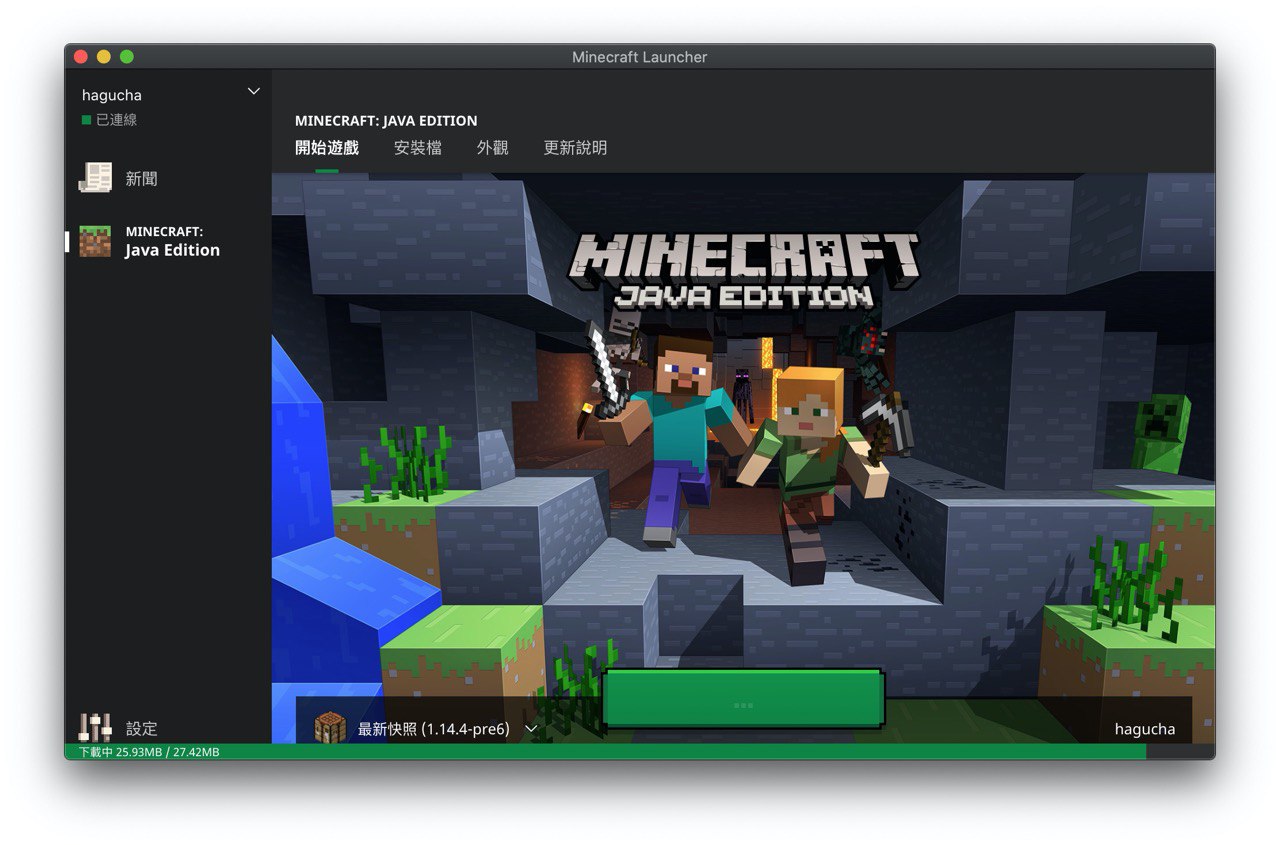This screenshot has height=845, width=1280.
Task: Click the hagucha player name at bottom right
Action: pos(1145,729)
